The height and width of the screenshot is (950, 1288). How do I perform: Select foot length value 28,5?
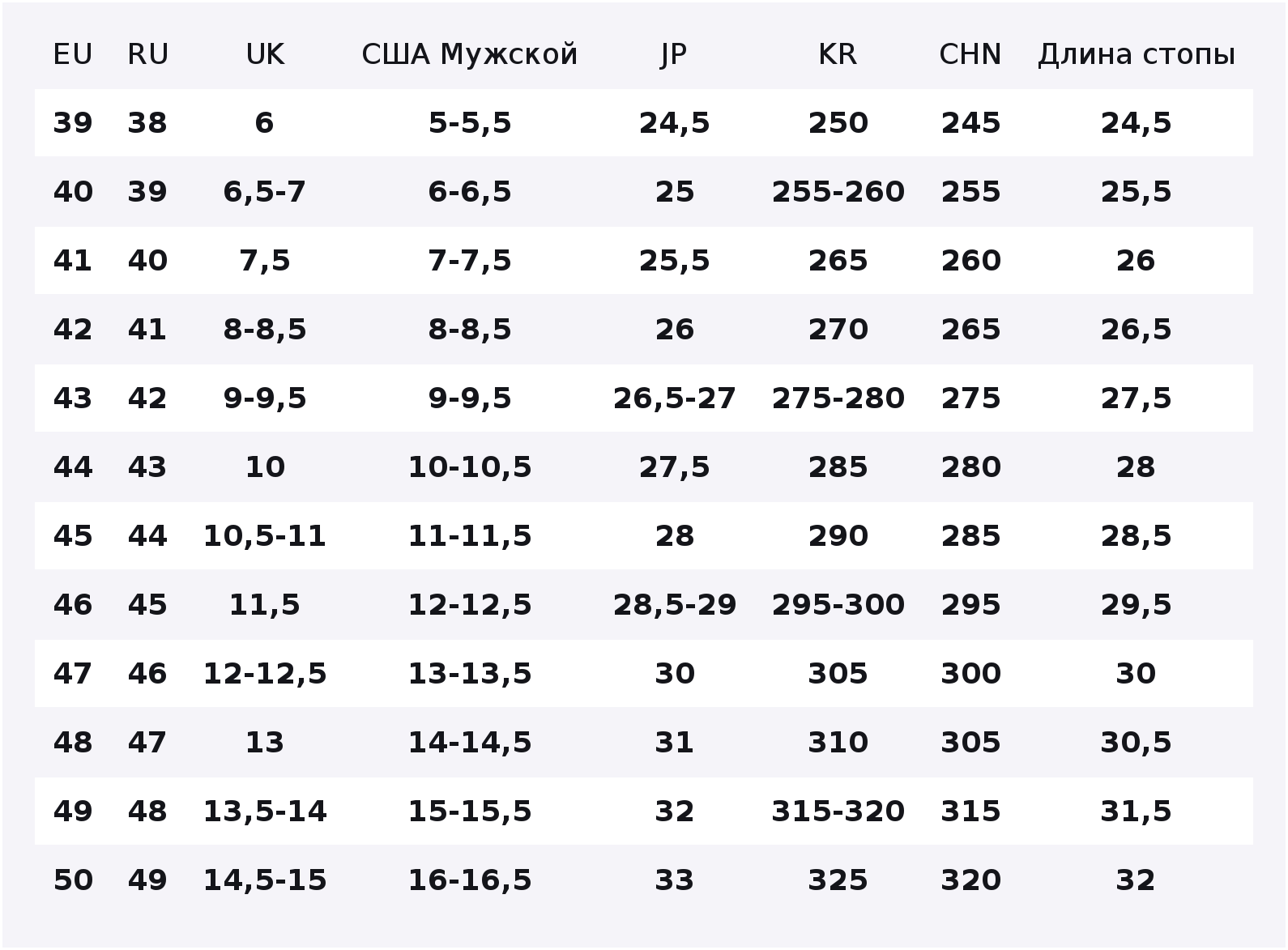[x=1136, y=536]
